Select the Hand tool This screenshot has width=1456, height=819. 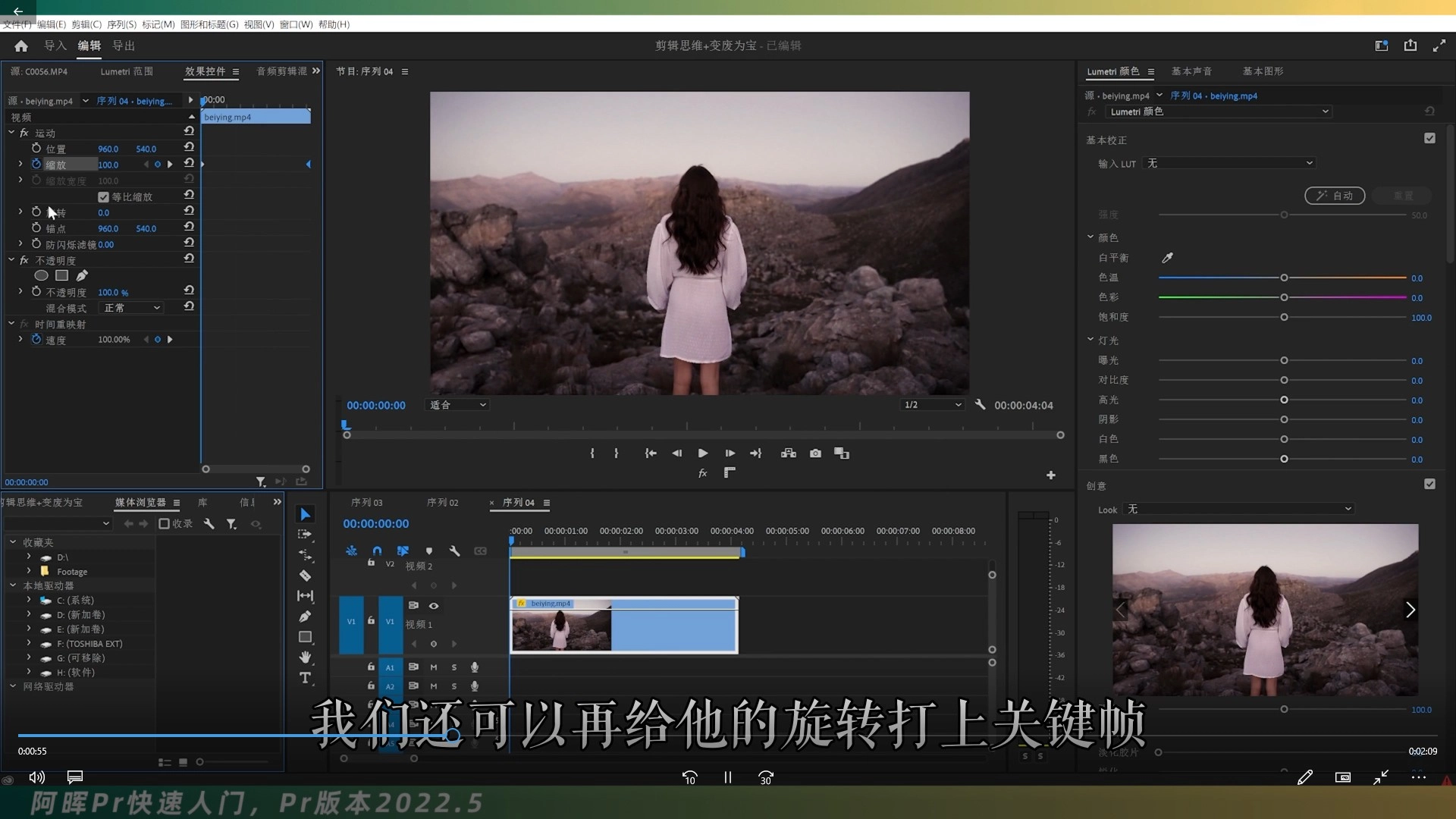click(x=305, y=657)
